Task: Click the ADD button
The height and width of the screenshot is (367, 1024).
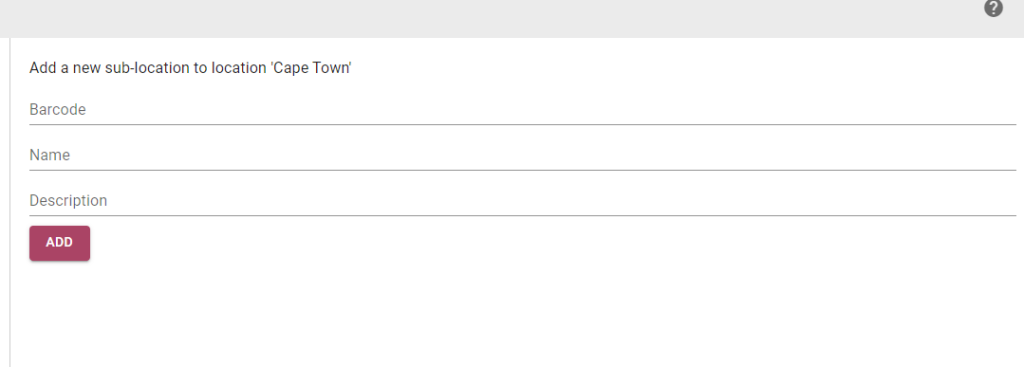Action: [59, 243]
